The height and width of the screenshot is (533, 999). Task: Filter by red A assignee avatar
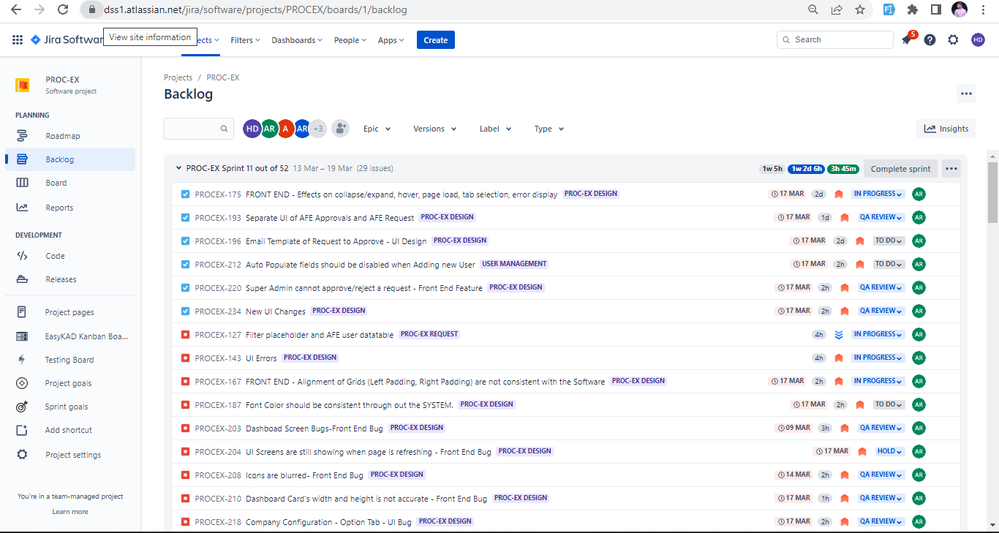click(285, 129)
